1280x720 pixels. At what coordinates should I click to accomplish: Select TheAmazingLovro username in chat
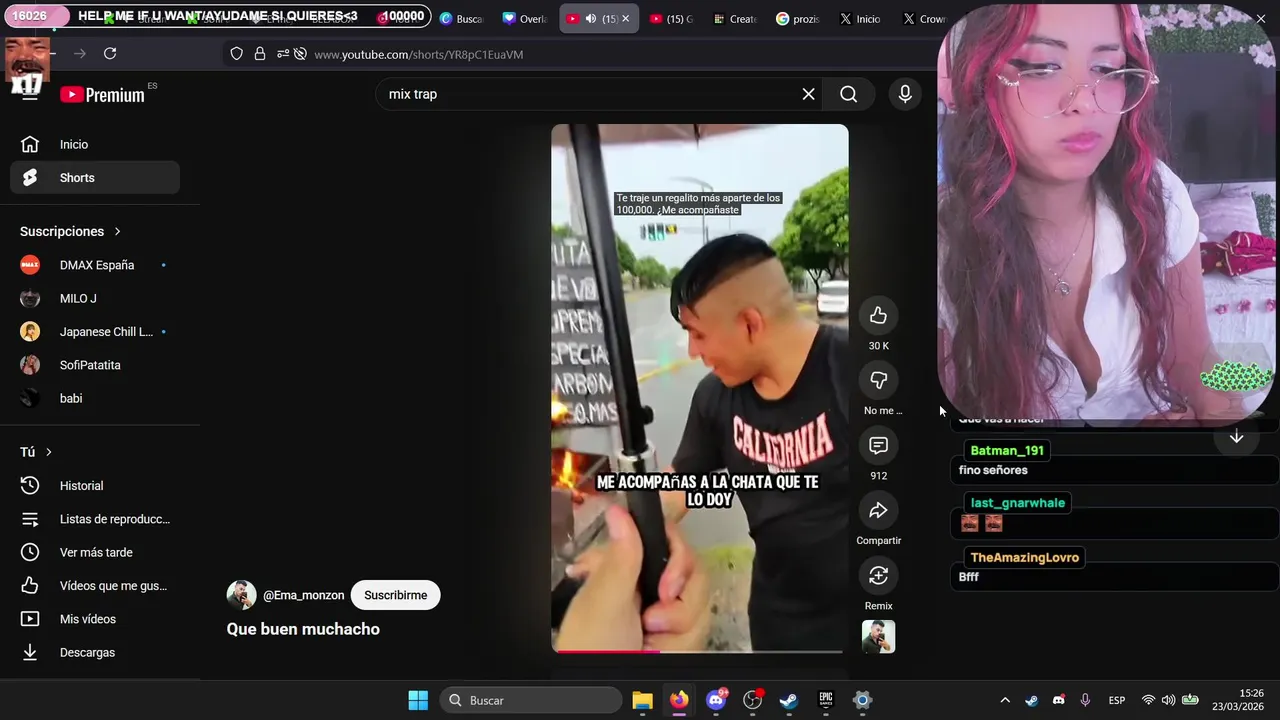tap(1025, 557)
